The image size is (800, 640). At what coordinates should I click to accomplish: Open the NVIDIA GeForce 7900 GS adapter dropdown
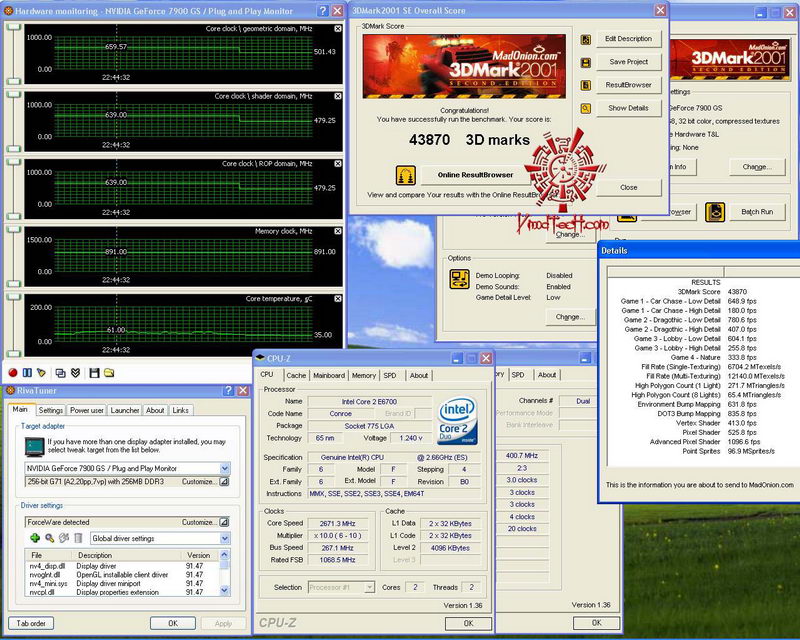(224, 467)
